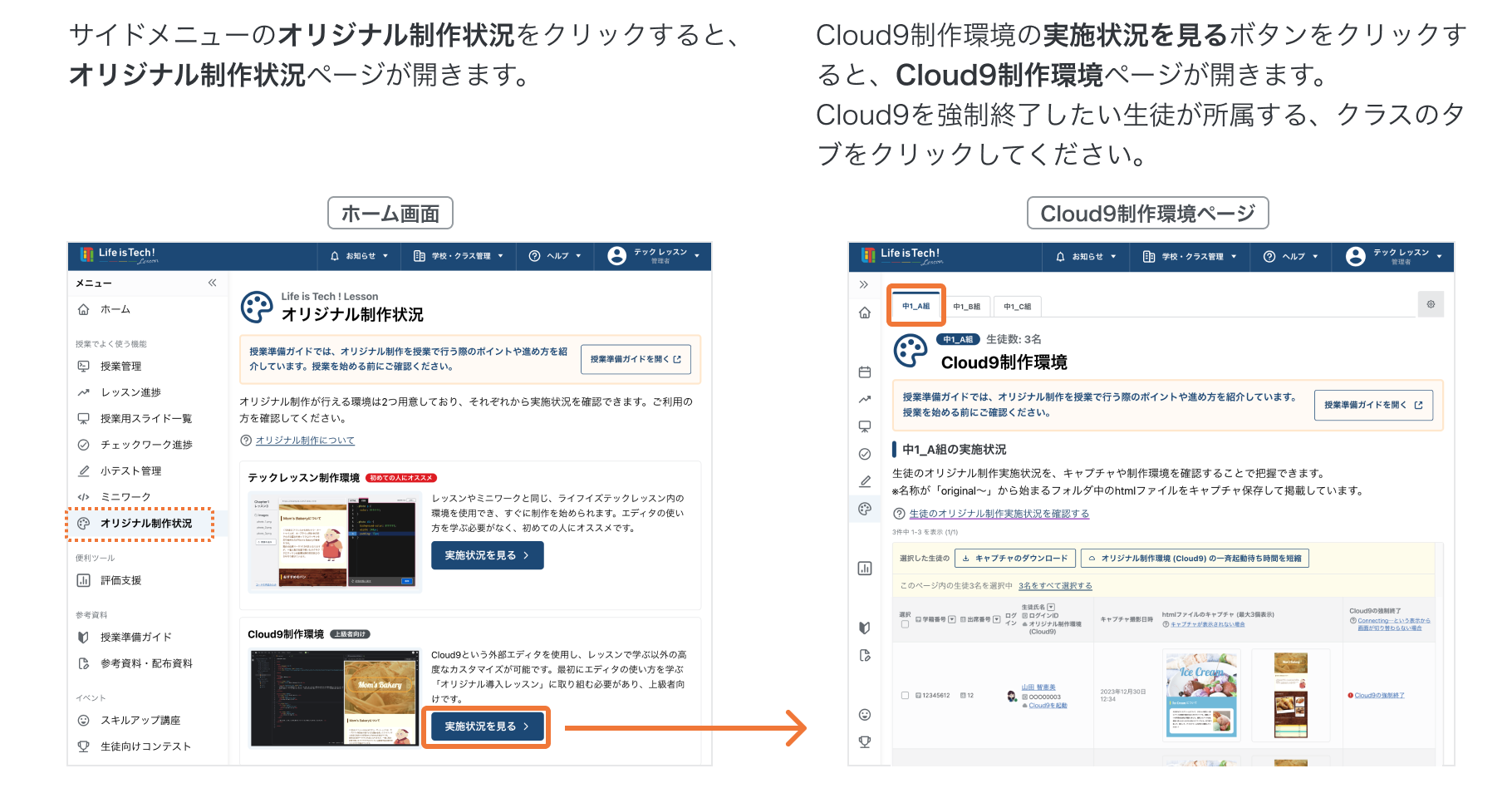Click the palette icon in collapsed sidebar
This screenshot has width=1512, height=788.
click(x=865, y=509)
